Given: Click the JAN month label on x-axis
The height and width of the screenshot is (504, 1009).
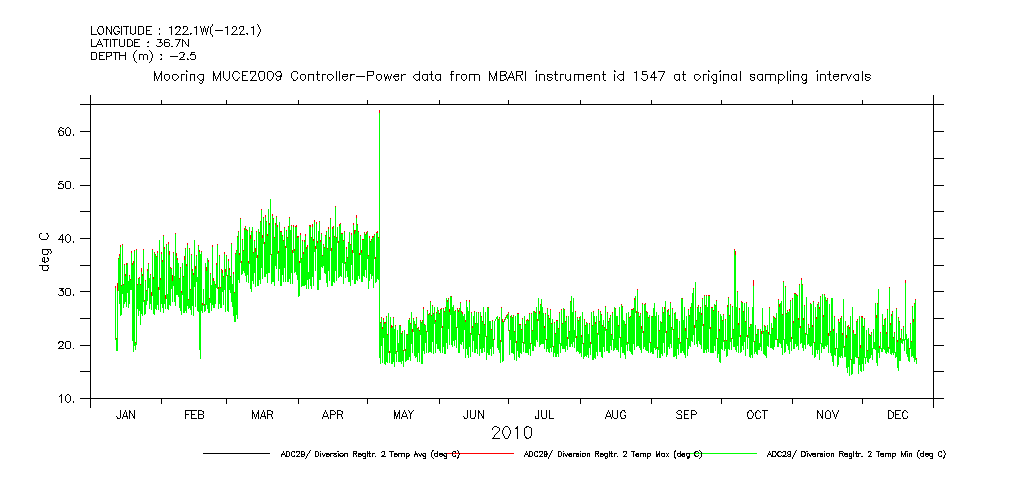Looking at the screenshot, I should pos(126,414).
